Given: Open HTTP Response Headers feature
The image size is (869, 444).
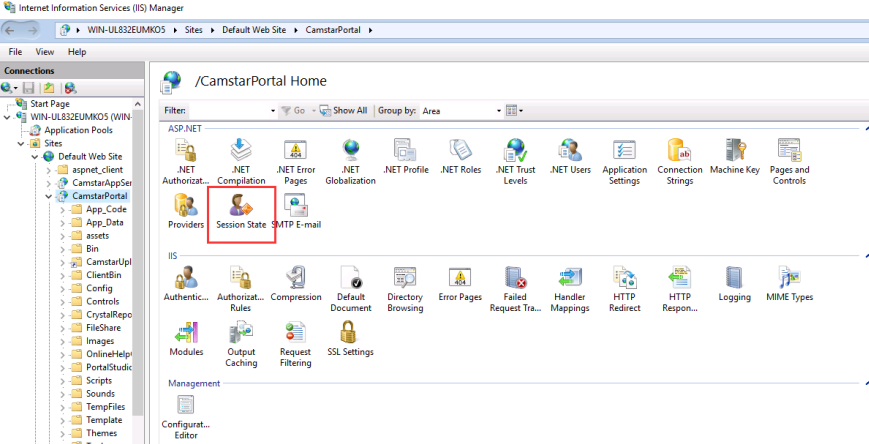Looking at the screenshot, I should coord(679,288).
